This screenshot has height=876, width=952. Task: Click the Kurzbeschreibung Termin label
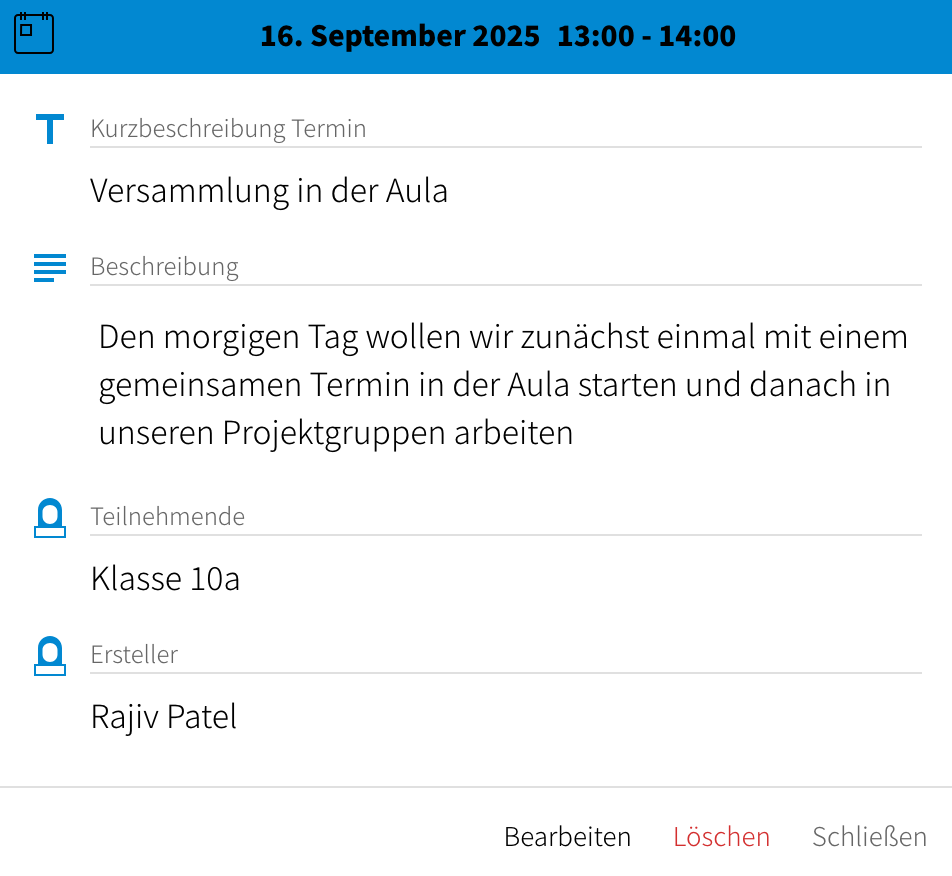point(228,129)
